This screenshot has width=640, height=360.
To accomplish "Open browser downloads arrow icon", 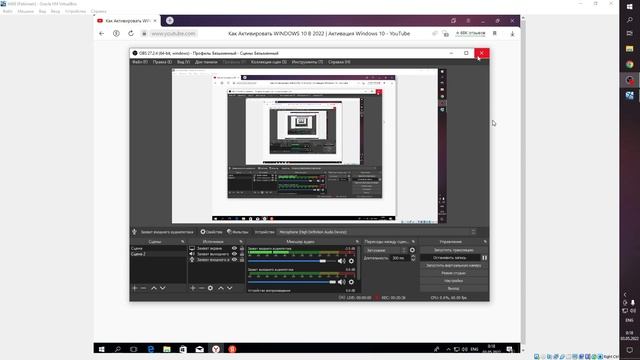I will pyautogui.click(x=512, y=33).
